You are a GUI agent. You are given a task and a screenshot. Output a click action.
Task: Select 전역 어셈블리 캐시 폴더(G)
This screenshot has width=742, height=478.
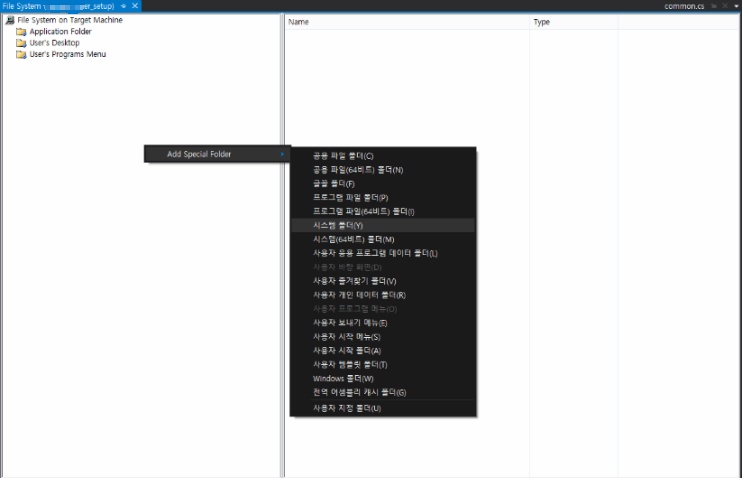point(383,392)
